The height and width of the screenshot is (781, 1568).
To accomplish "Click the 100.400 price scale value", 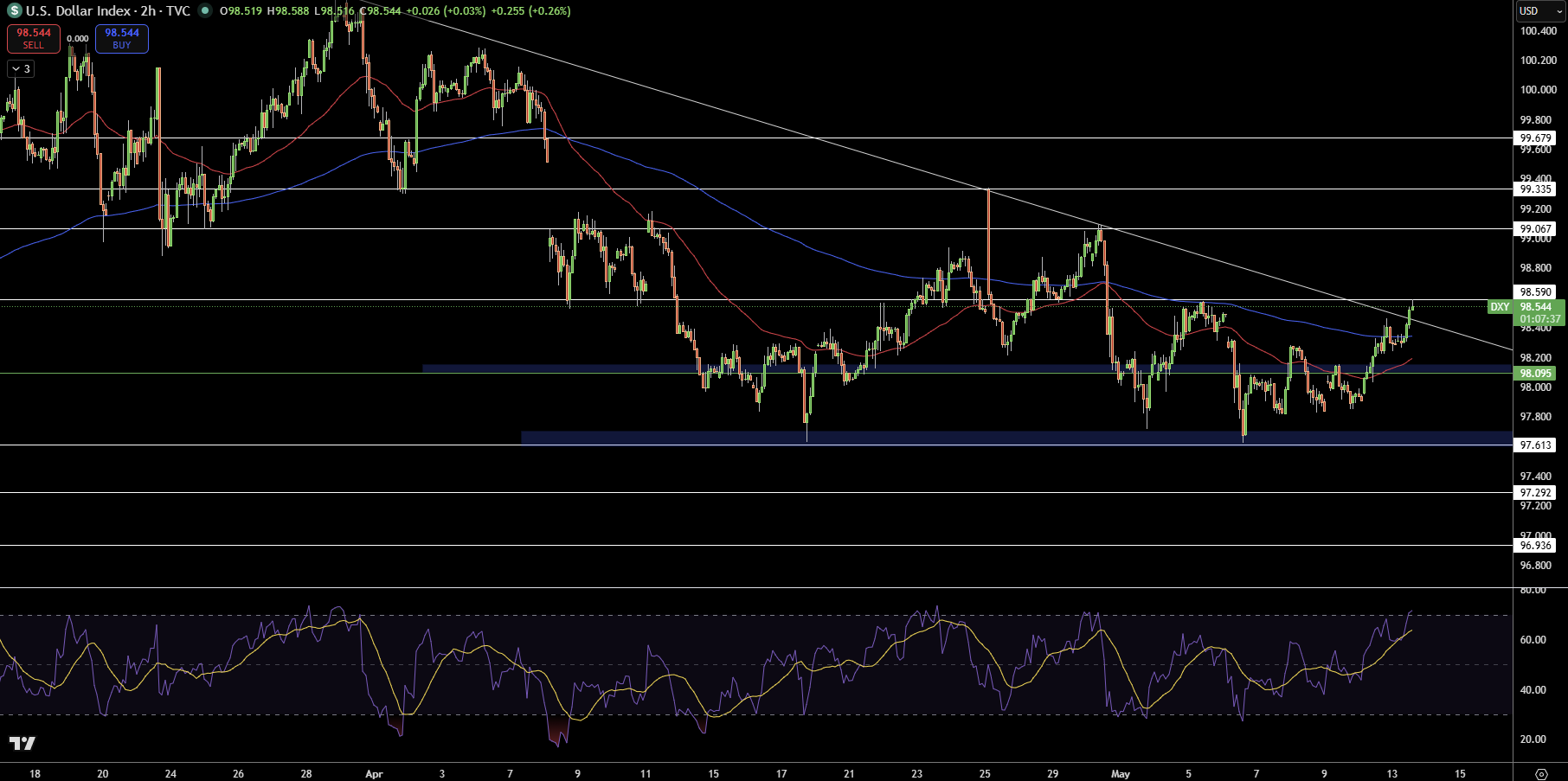I will click(1539, 31).
